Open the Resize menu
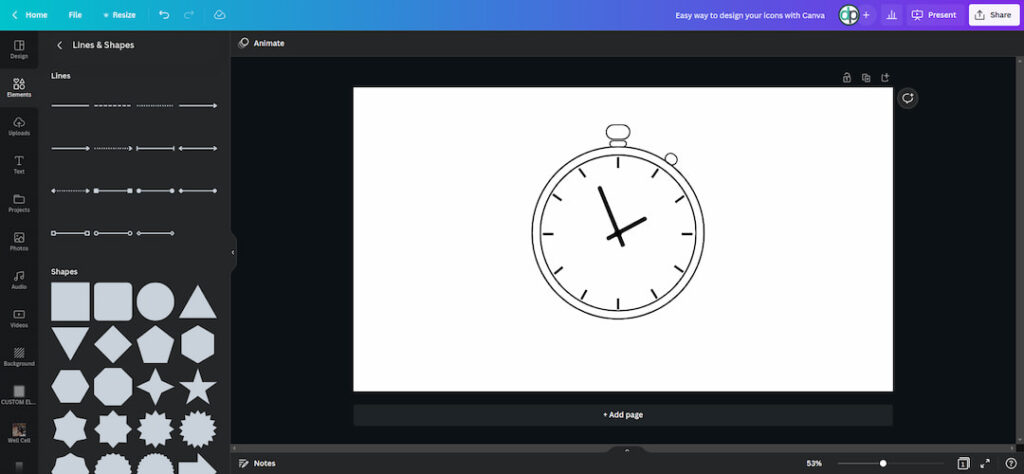The image size is (1024, 474). pos(120,14)
